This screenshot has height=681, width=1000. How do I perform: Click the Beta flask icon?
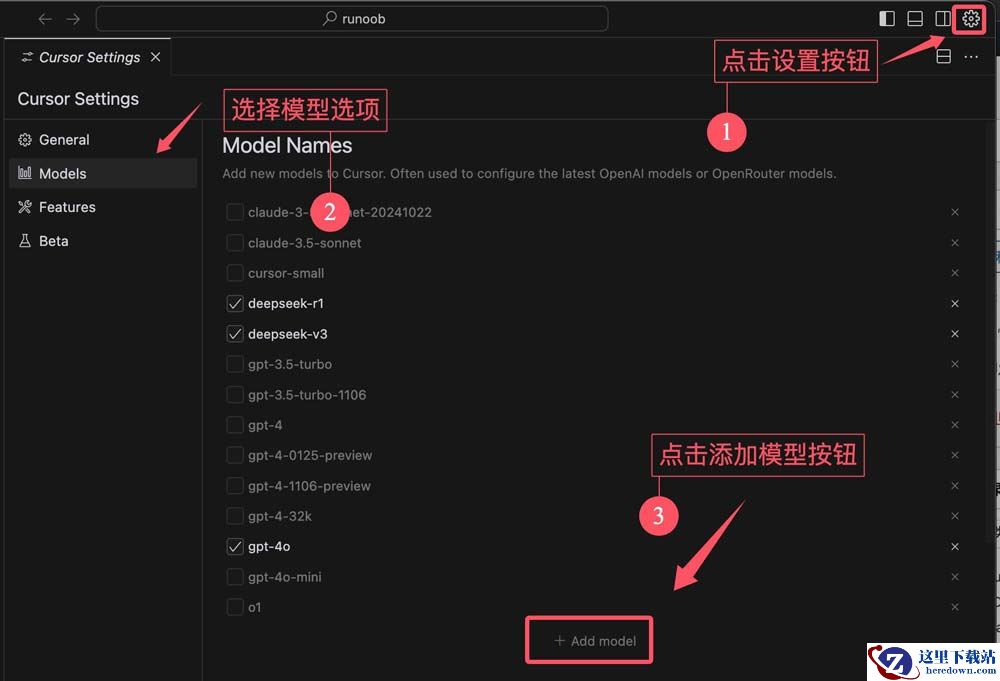[25, 240]
